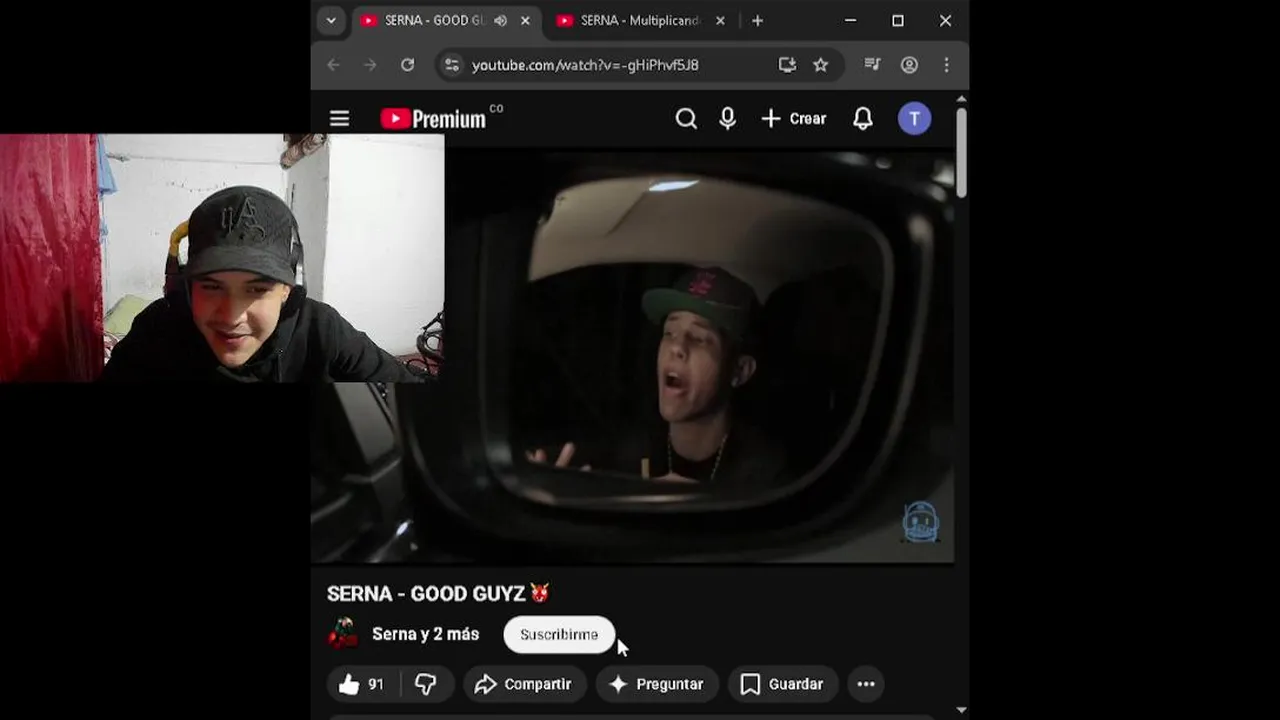This screenshot has height=720, width=1280.
Task: Dislike the video
Action: pos(427,684)
